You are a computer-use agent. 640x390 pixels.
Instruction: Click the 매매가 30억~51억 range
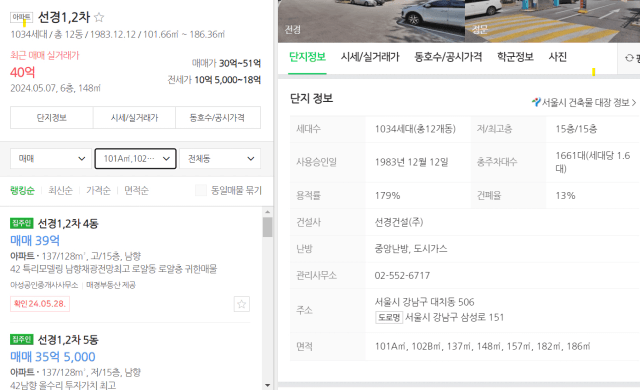(227, 63)
